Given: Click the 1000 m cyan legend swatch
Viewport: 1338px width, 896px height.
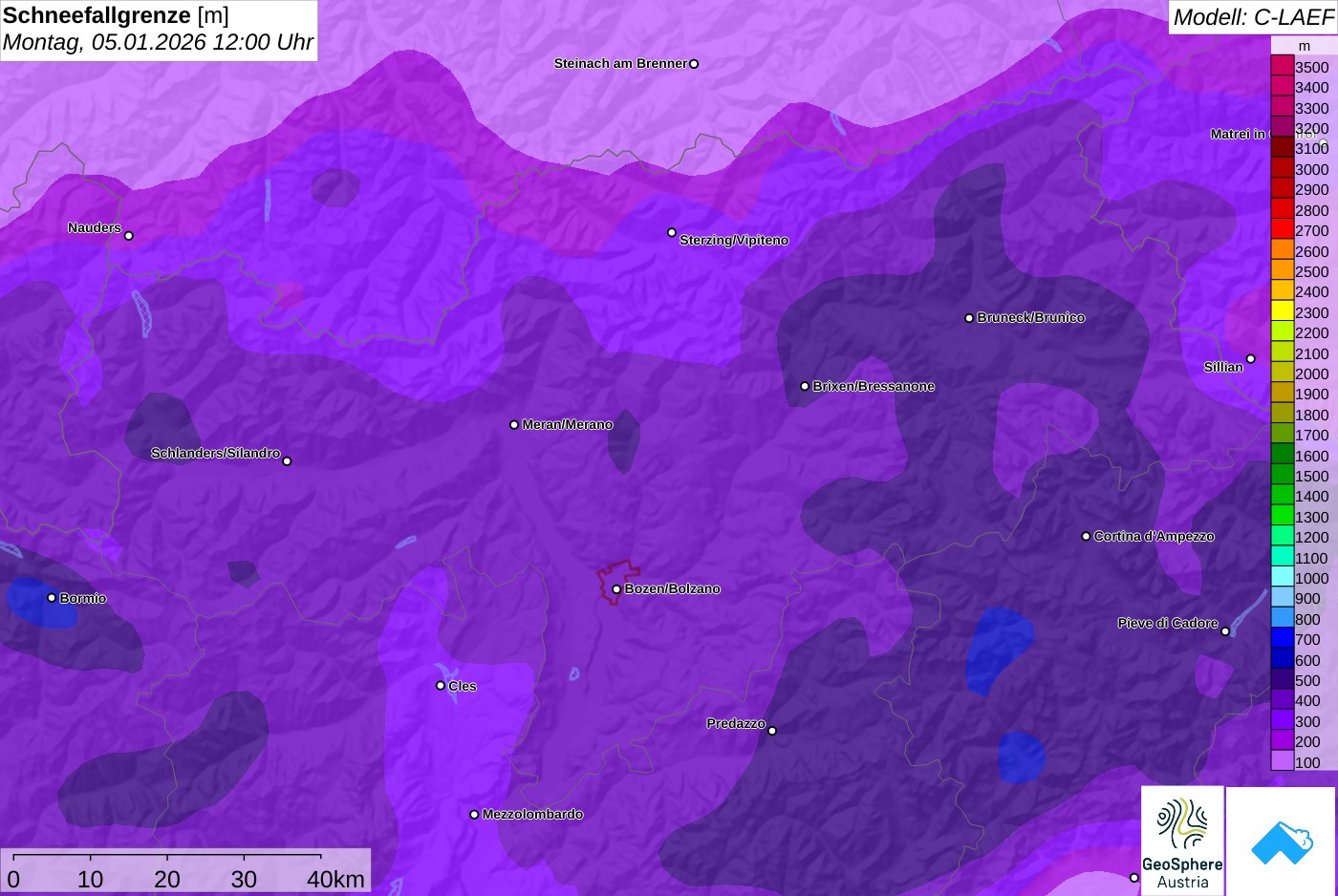Looking at the screenshot, I should (x=1282, y=577).
